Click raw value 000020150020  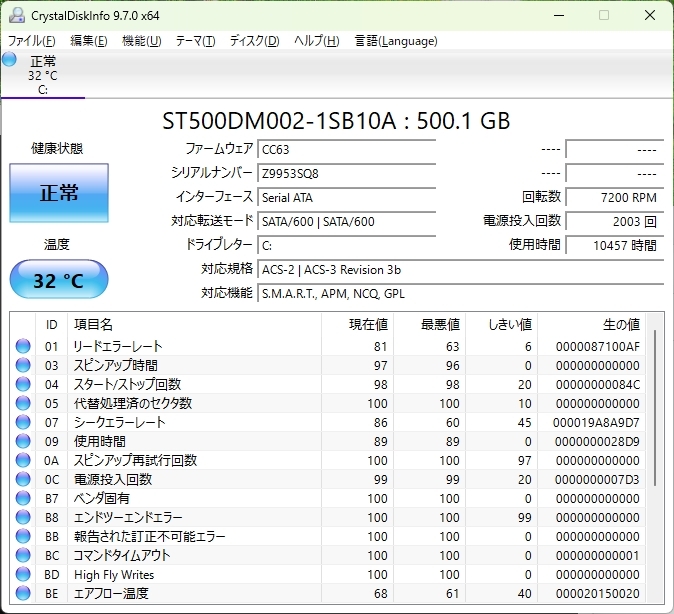tap(597, 594)
